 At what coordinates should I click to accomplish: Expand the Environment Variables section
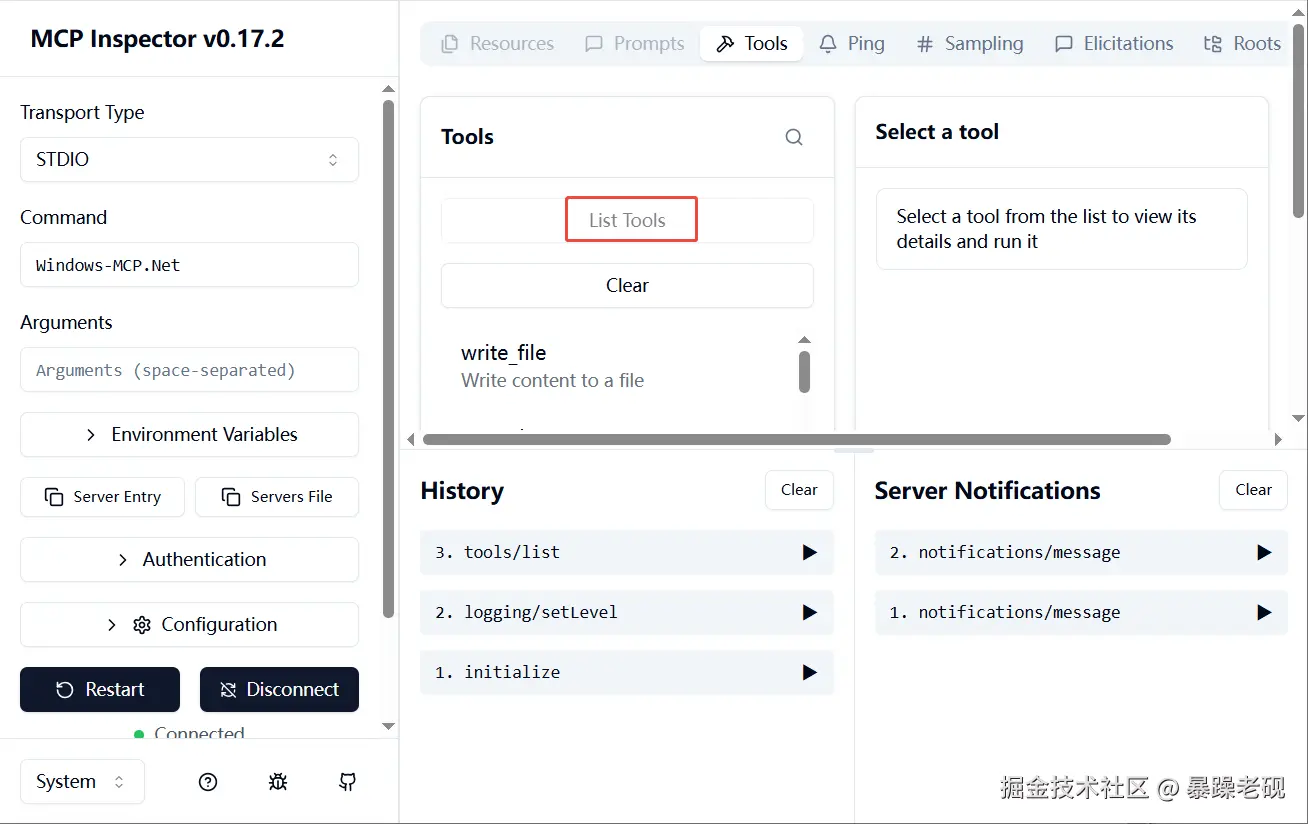pos(189,435)
